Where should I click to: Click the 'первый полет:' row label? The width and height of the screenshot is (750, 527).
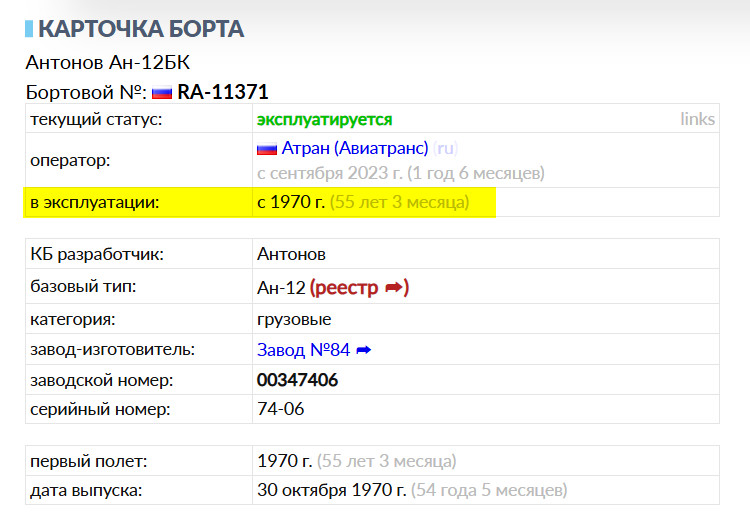pos(88,461)
